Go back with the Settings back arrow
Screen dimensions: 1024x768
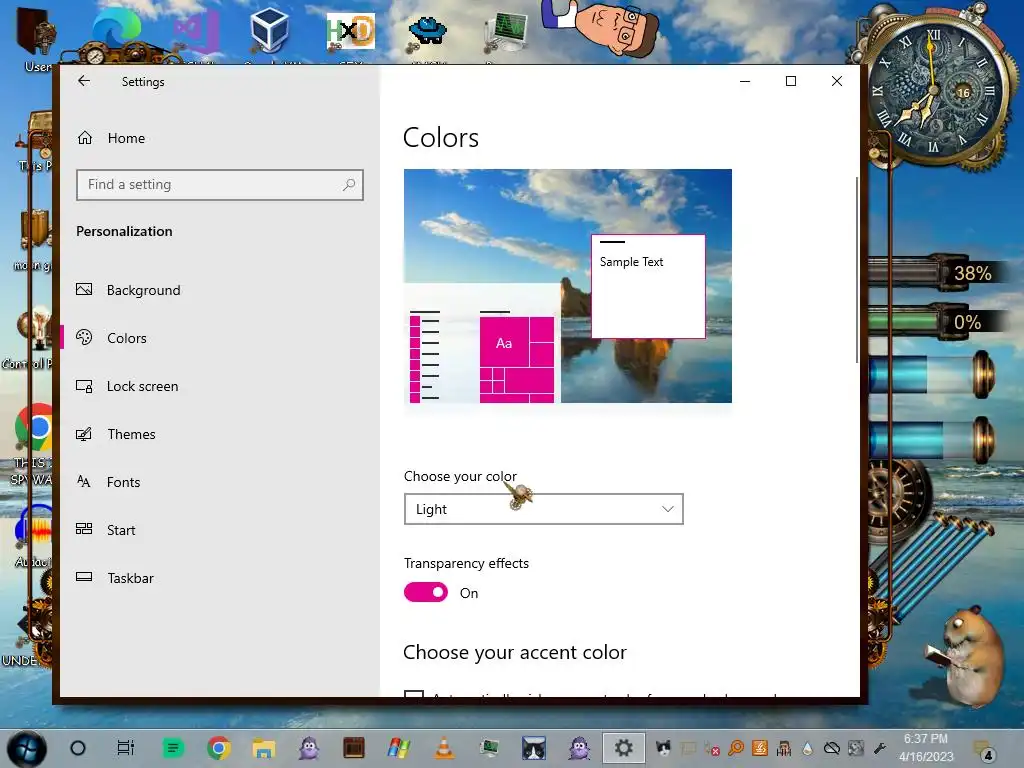pyautogui.click(x=84, y=81)
